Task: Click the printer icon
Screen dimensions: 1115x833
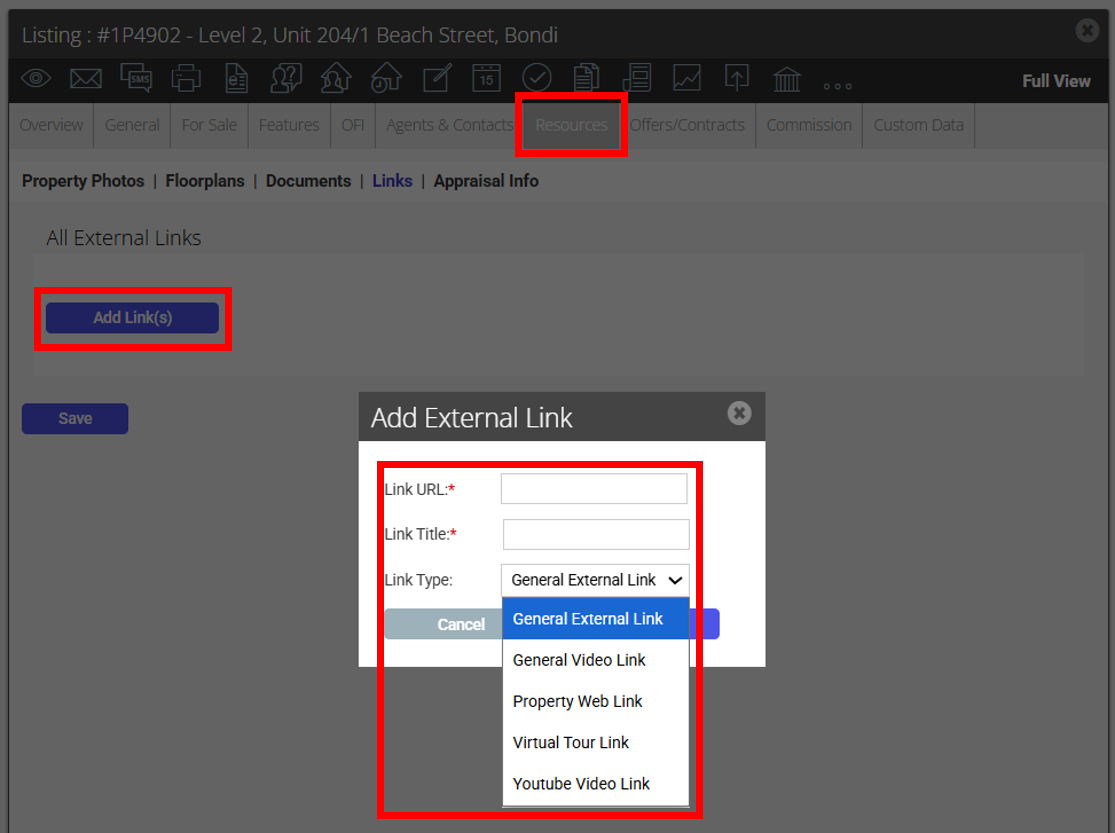Action: tap(186, 78)
